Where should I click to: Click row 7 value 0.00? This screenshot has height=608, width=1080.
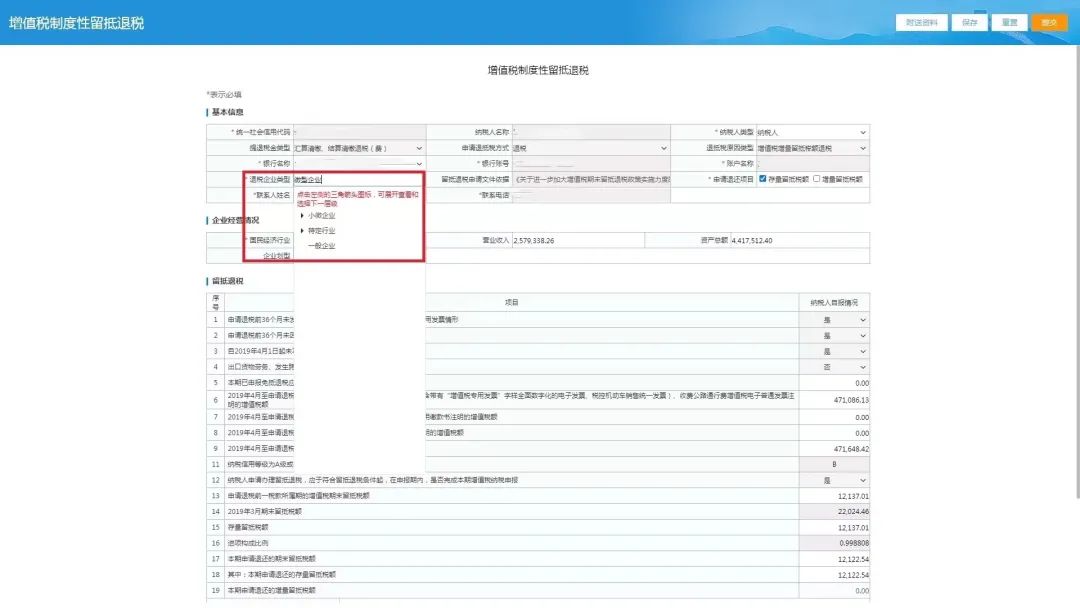pos(861,417)
